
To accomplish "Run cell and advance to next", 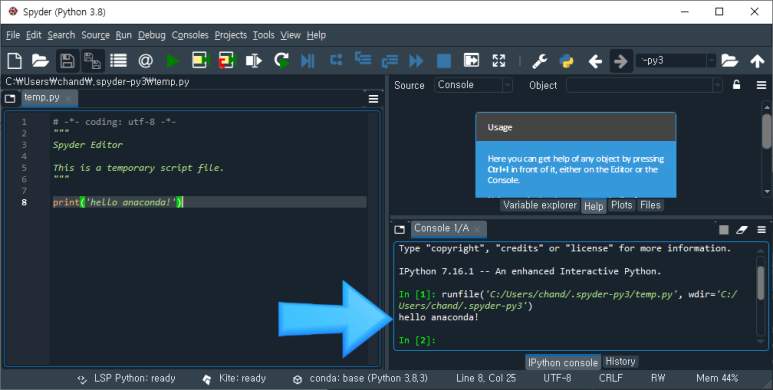I will [227, 61].
